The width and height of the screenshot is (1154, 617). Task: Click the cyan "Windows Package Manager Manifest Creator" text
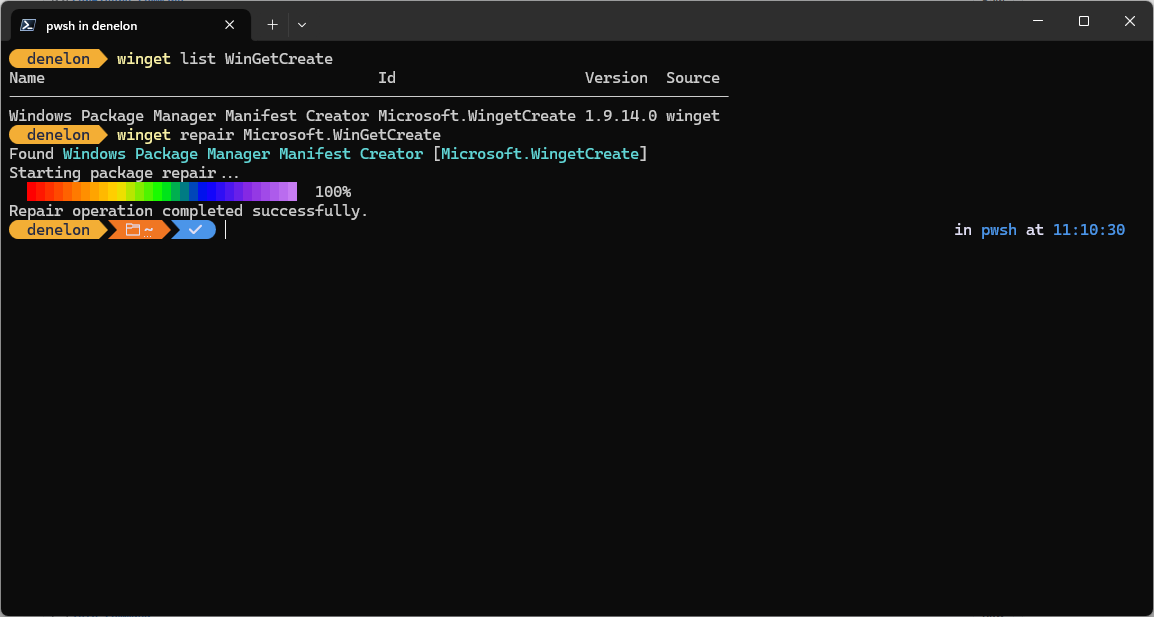click(x=243, y=154)
